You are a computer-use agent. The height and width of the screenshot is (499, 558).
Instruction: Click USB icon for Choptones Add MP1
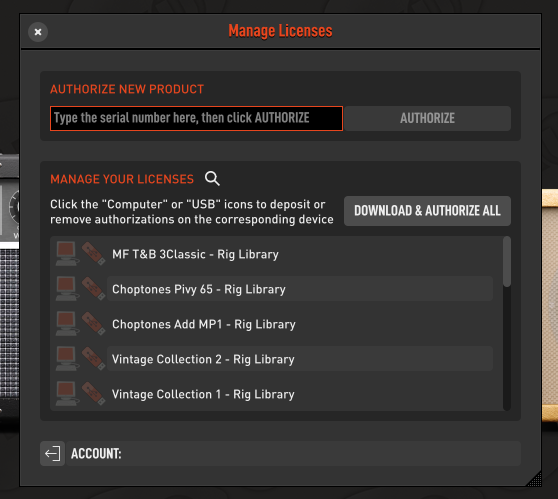[93, 324]
